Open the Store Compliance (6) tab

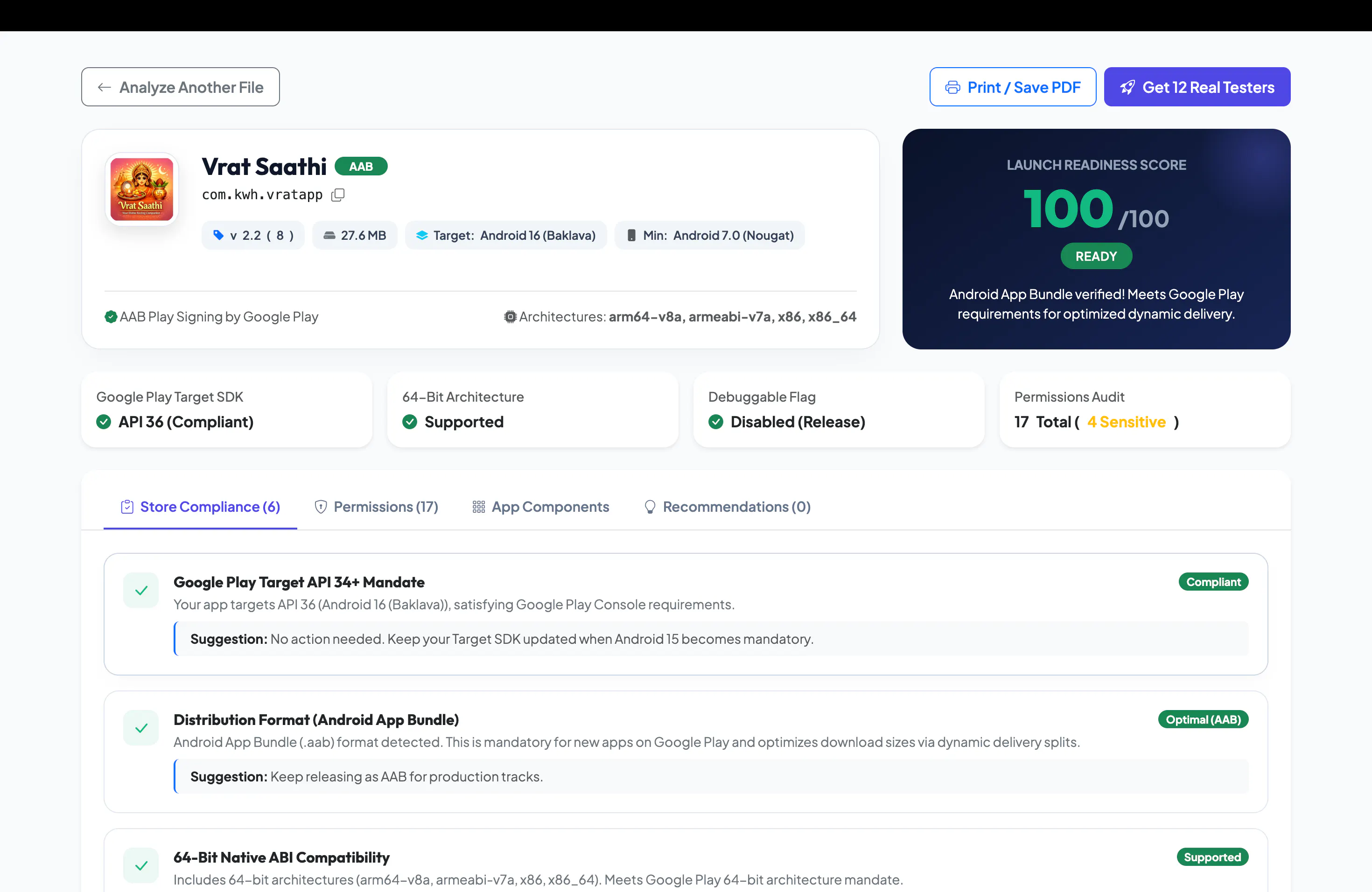pyautogui.click(x=201, y=507)
